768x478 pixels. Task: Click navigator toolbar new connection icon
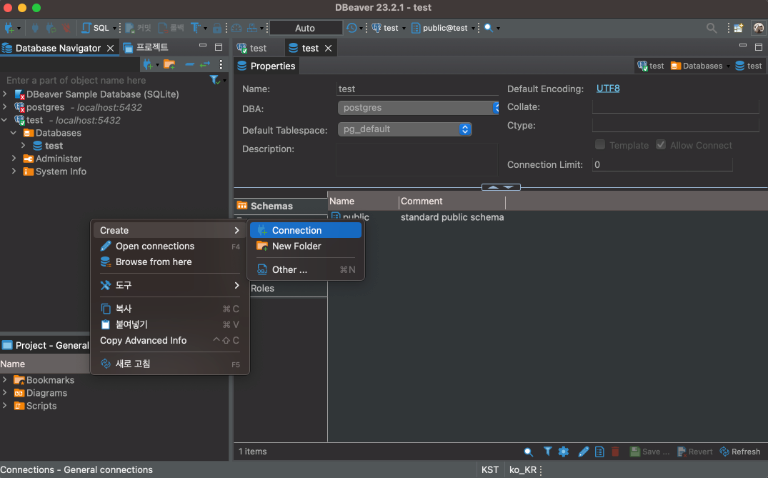tap(148, 64)
